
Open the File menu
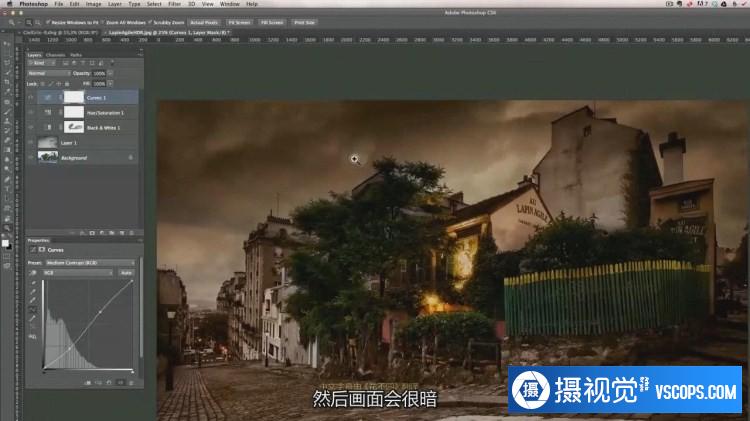pyautogui.click(x=58, y=4)
